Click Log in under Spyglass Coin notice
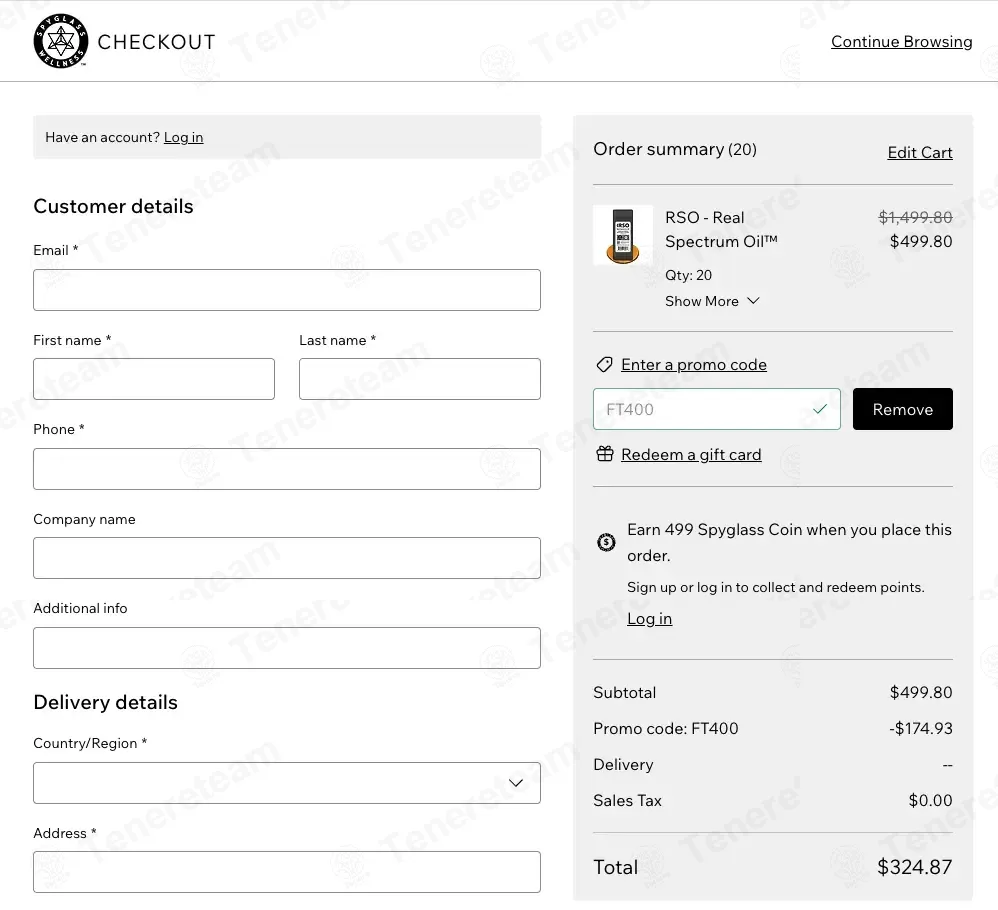The height and width of the screenshot is (910, 998). [649, 619]
